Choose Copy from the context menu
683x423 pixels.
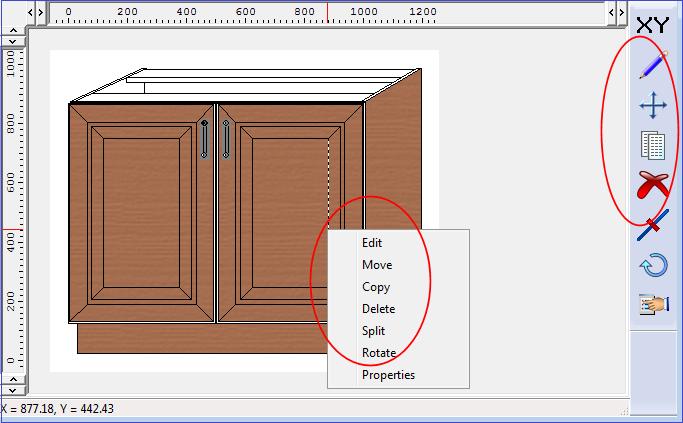[399, 287]
